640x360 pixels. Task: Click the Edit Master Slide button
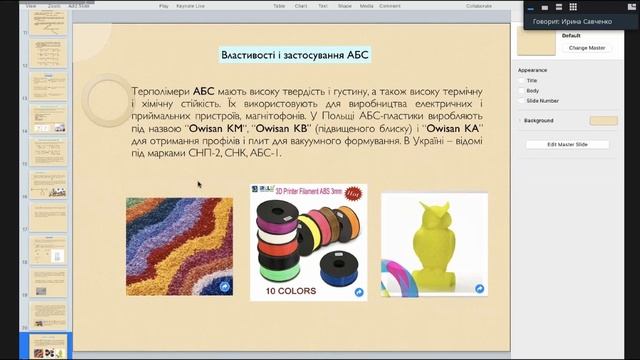(x=567, y=144)
